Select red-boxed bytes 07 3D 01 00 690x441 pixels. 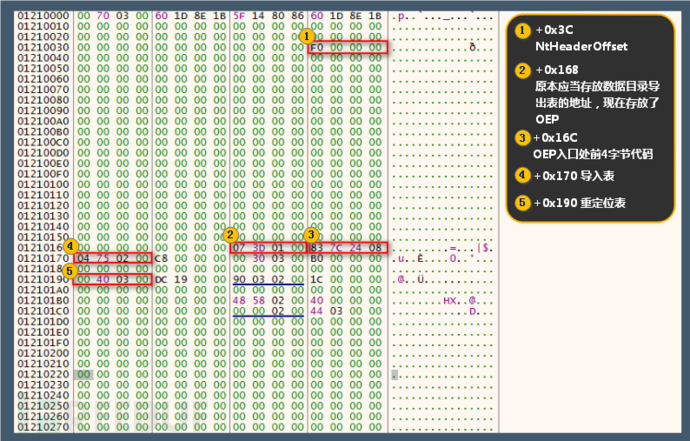pos(267,247)
